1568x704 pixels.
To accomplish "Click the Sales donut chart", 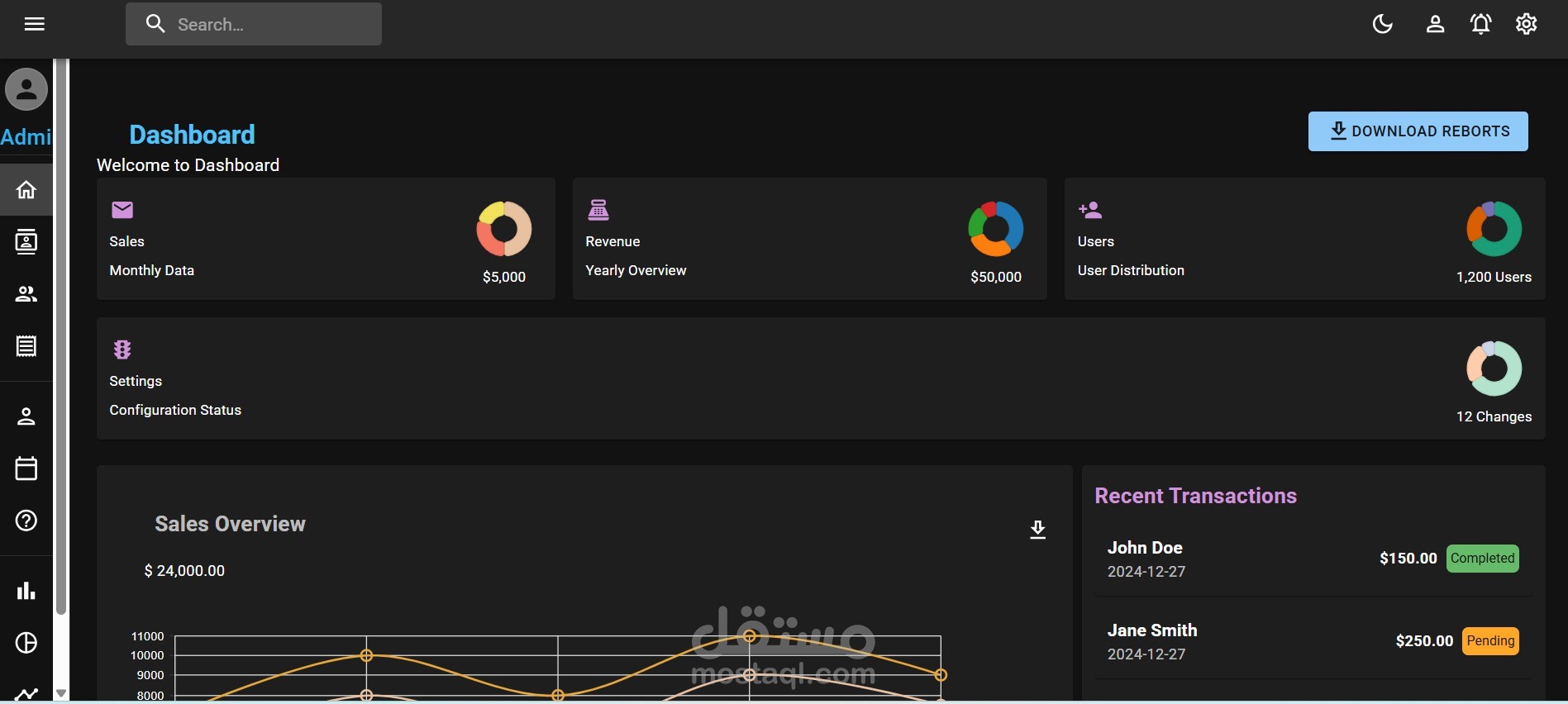I will (504, 229).
